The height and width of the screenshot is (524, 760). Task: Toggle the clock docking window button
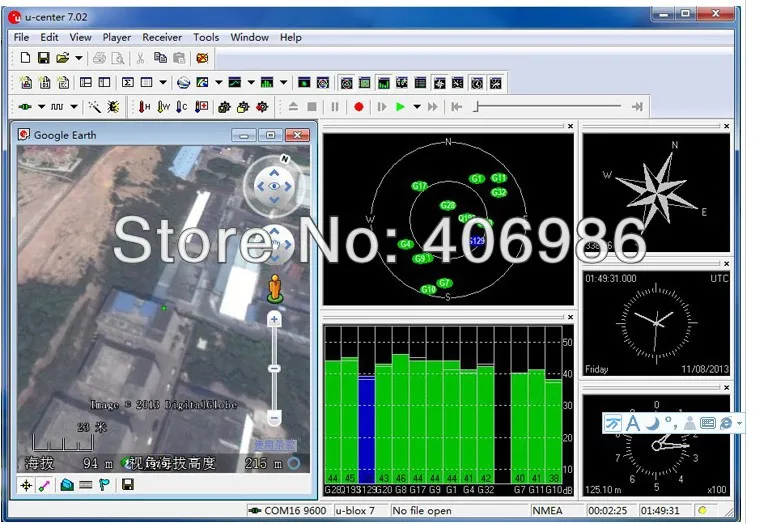(477, 83)
